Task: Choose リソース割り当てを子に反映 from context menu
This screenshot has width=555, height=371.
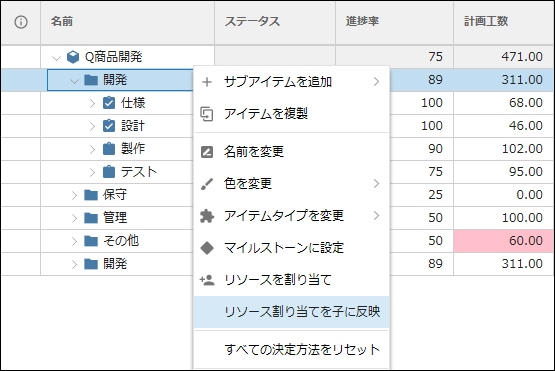Action: tap(292, 312)
